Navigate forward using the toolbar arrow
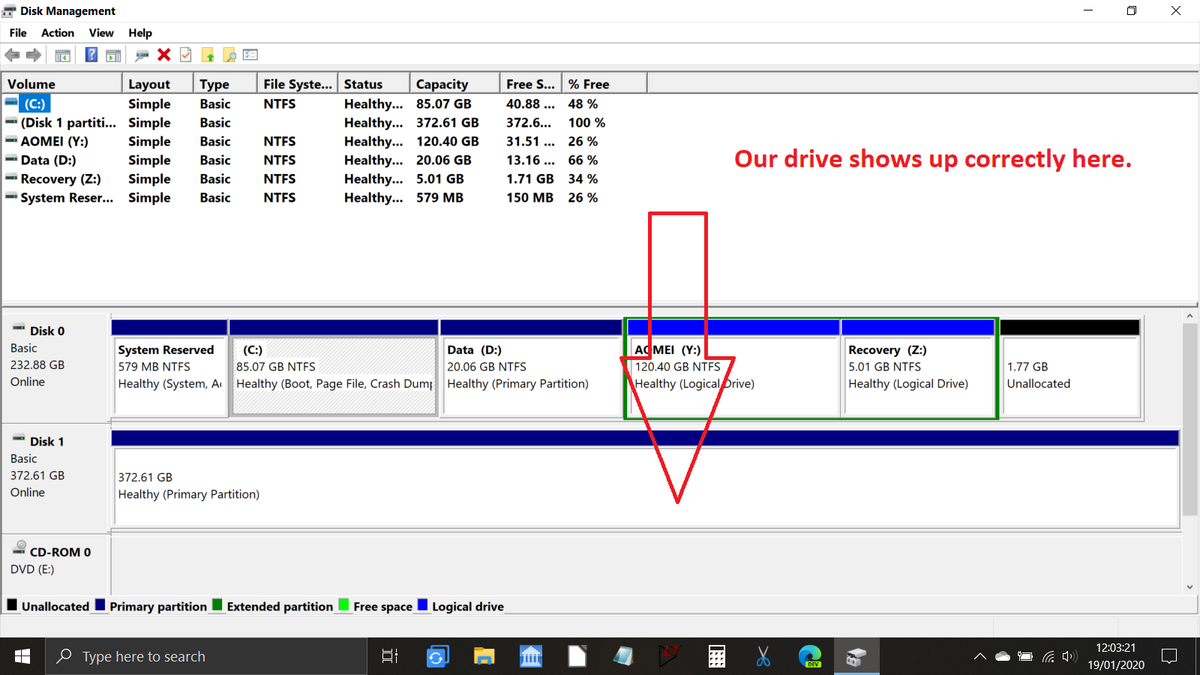 pyautogui.click(x=32, y=54)
